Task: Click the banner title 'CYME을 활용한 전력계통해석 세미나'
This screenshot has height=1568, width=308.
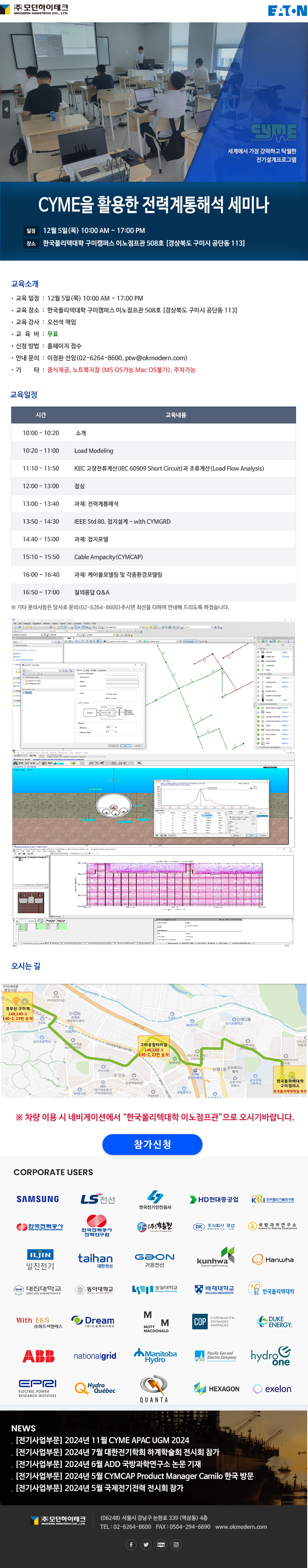Action: [x=153, y=204]
